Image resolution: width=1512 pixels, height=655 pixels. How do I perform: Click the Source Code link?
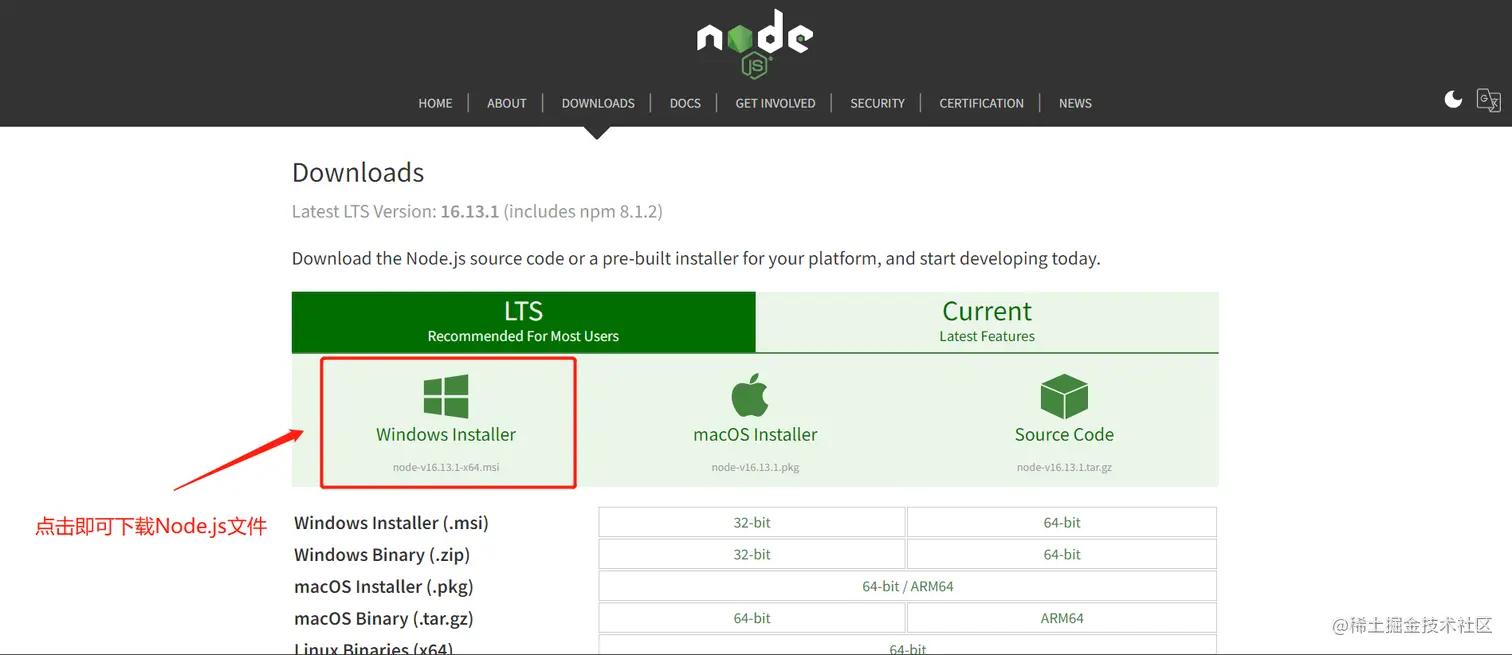pos(1064,435)
